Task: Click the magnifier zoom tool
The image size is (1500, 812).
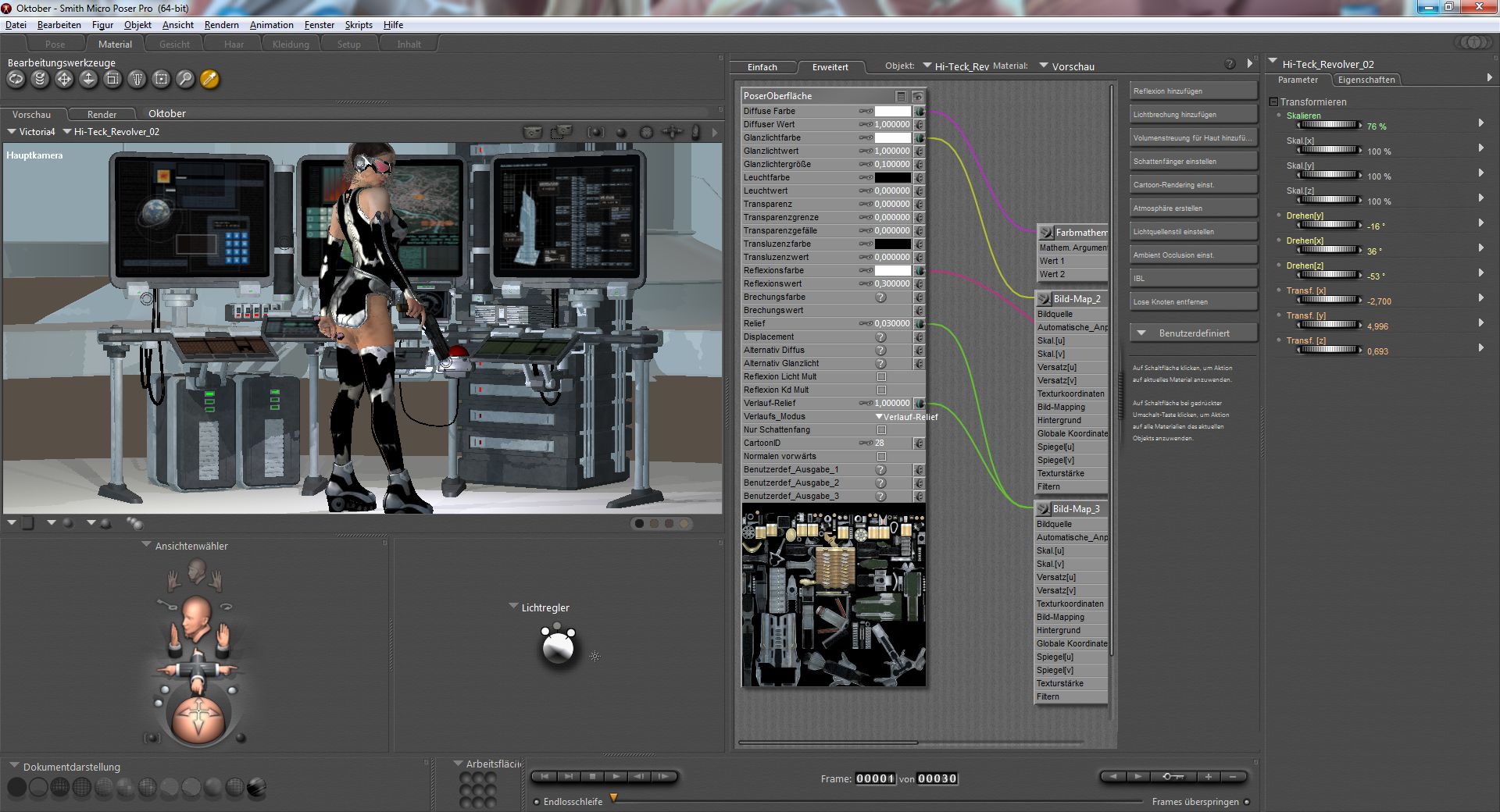Action: 185,79
